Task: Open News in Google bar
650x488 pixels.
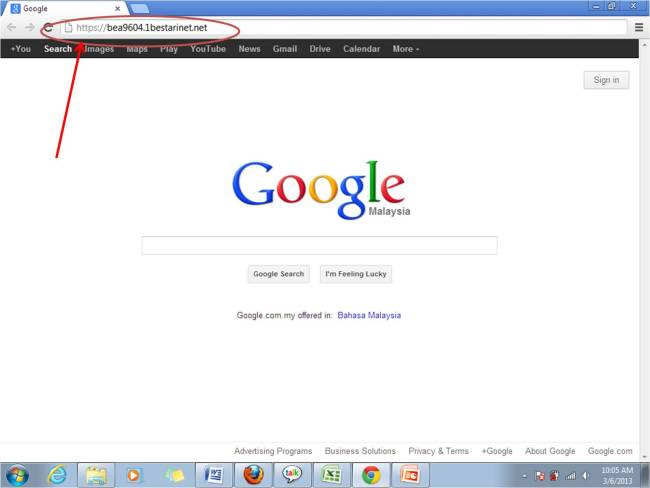Action: click(250, 49)
